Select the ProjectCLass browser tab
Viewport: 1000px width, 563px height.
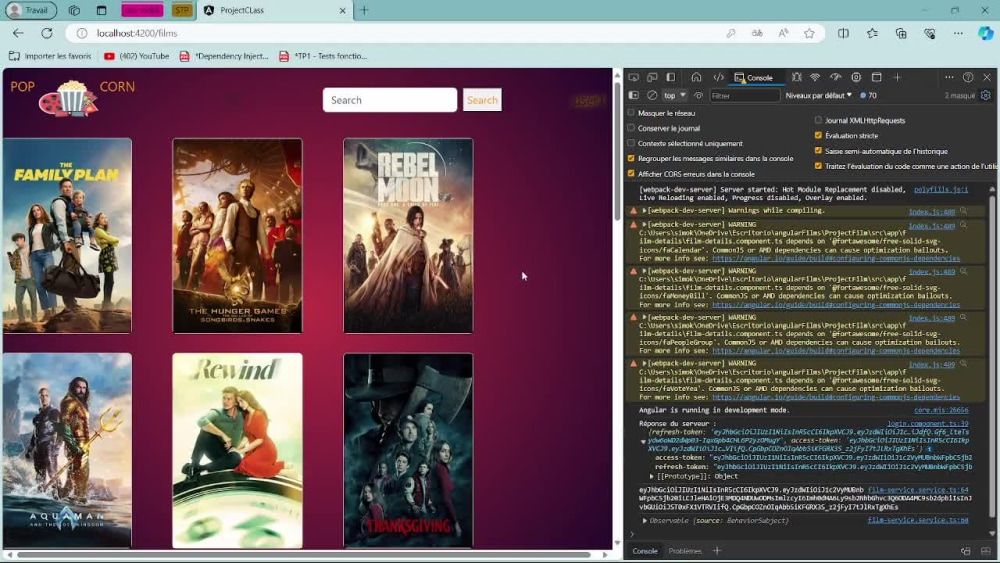coord(274,10)
